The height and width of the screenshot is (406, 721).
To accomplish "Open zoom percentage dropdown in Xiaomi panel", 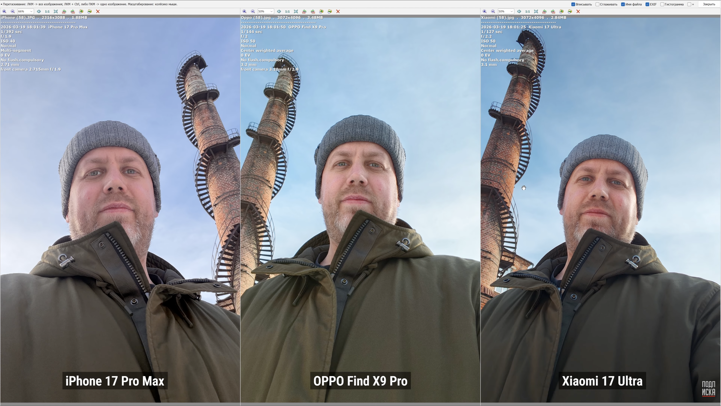I will point(506,11).
